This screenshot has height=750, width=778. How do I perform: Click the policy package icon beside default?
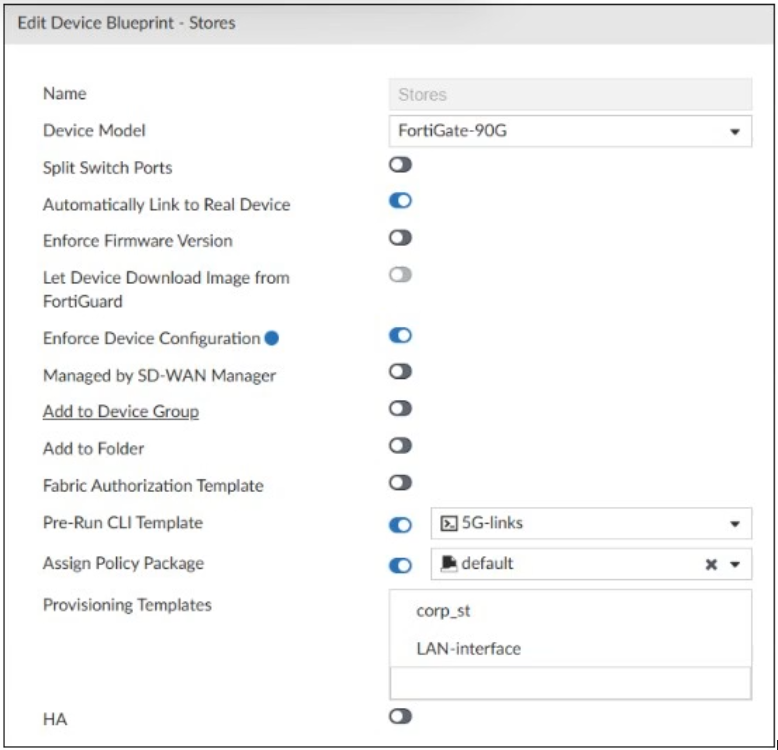[x=449, y=564]
